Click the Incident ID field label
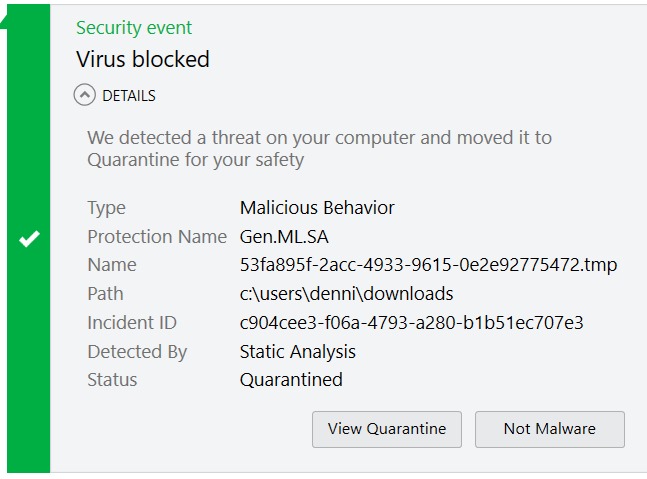 coord(132,323)
